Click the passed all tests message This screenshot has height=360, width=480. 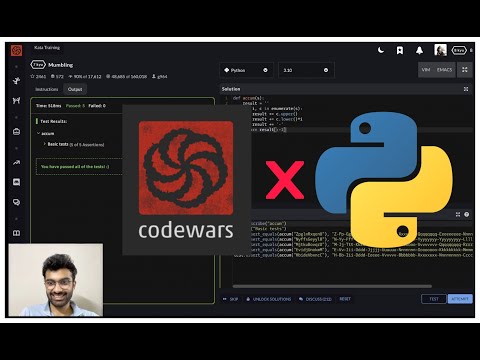point(75,166)
